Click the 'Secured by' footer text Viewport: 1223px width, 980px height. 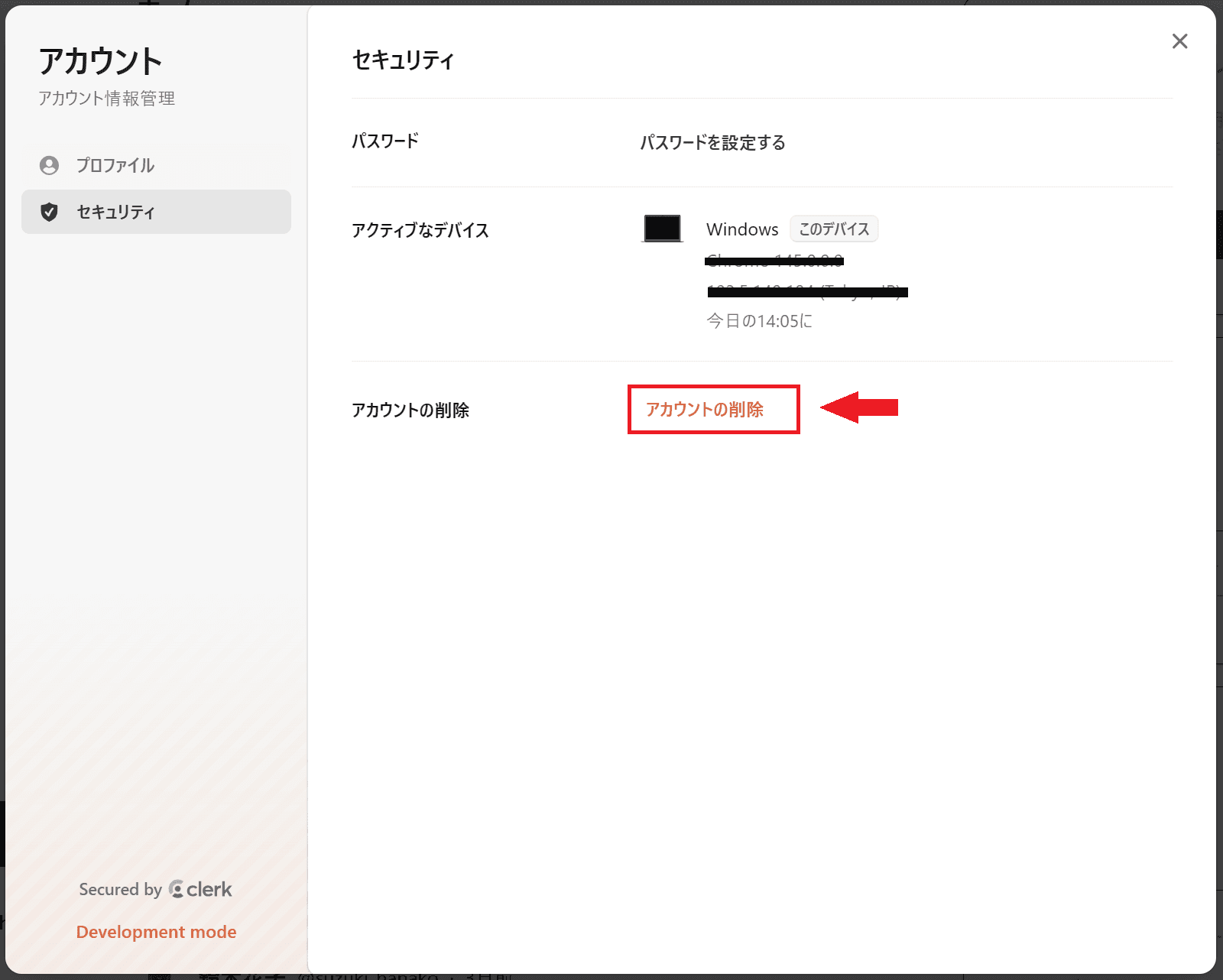[119, 889]
